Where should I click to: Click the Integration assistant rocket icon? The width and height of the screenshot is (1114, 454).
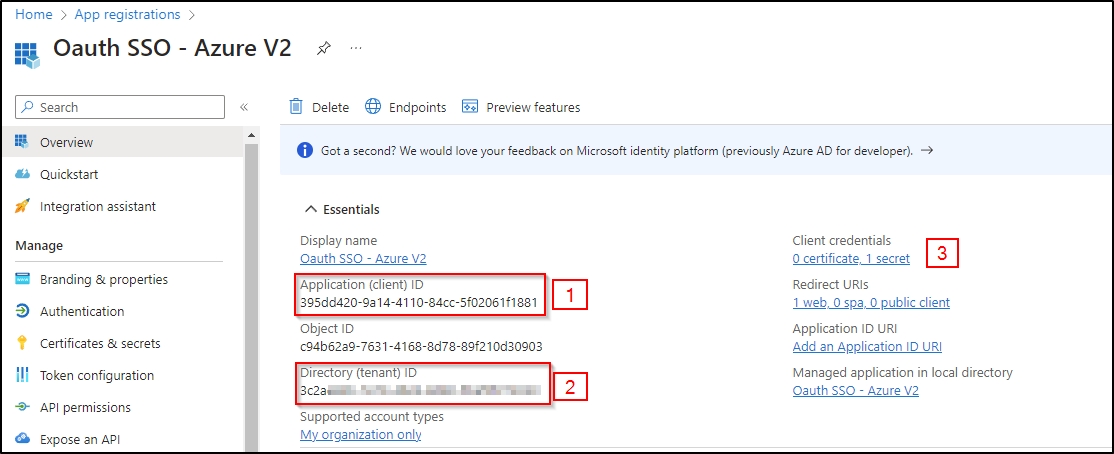[x=23, y=207]
